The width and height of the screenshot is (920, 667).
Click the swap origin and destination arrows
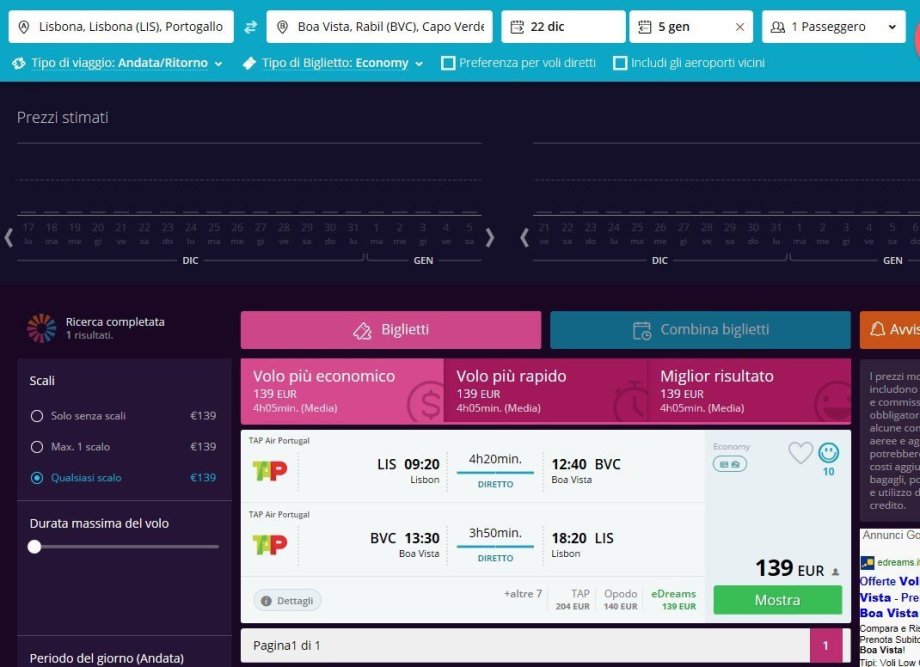pyautogui.click(x=250, y=27)
